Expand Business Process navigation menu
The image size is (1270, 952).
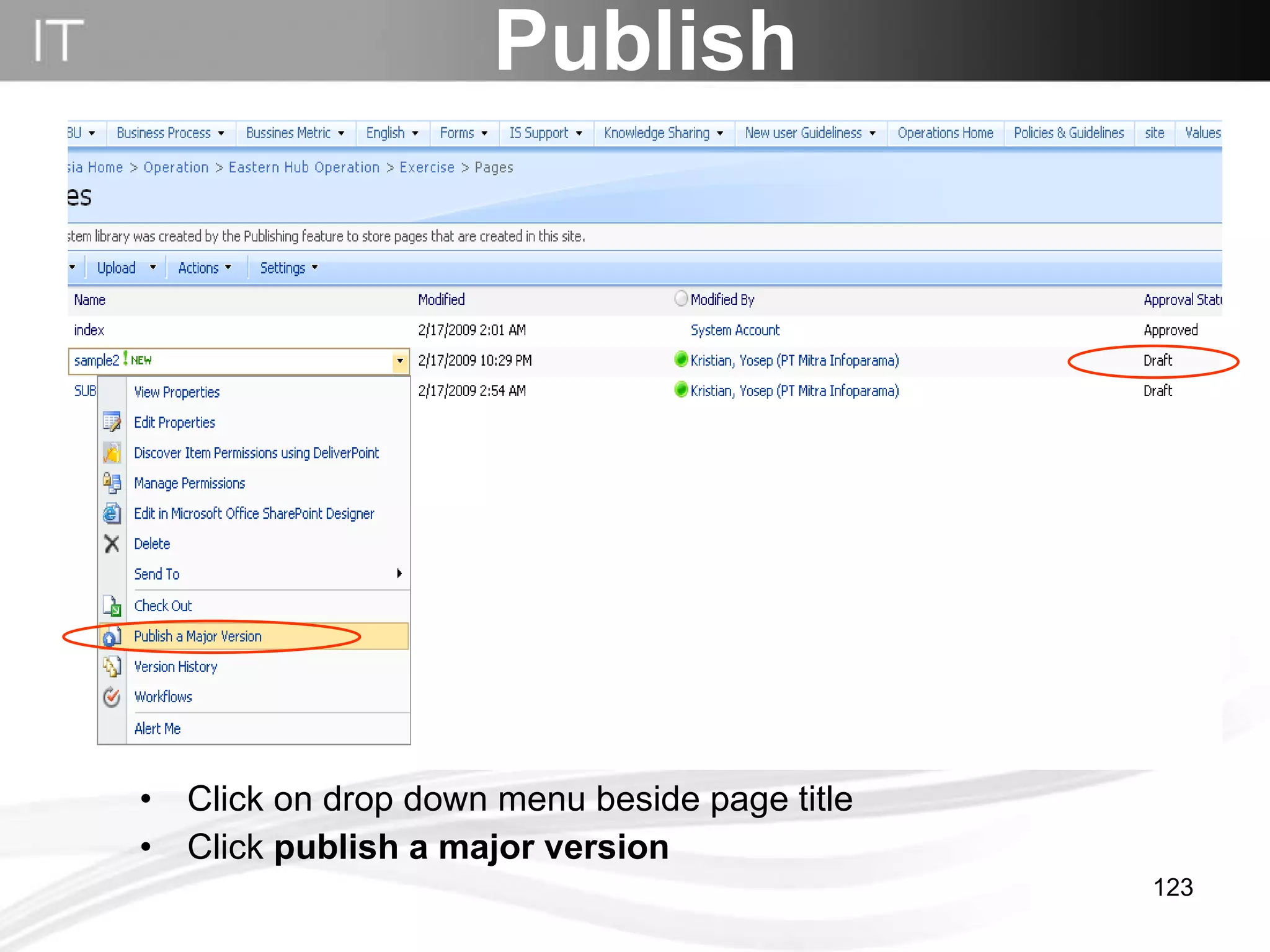click(x=221, y=133)
